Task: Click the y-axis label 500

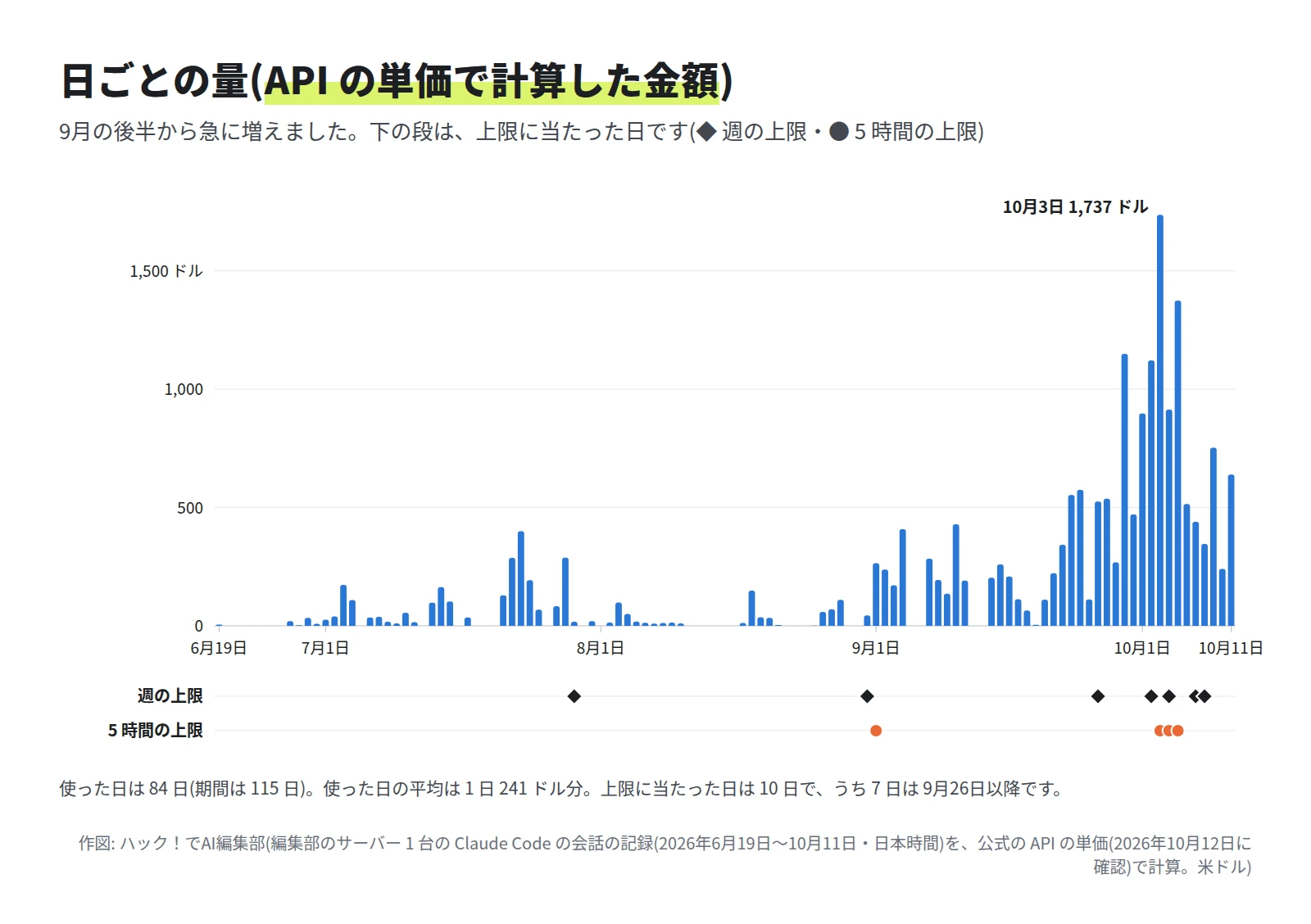Action: coord(190,508)
